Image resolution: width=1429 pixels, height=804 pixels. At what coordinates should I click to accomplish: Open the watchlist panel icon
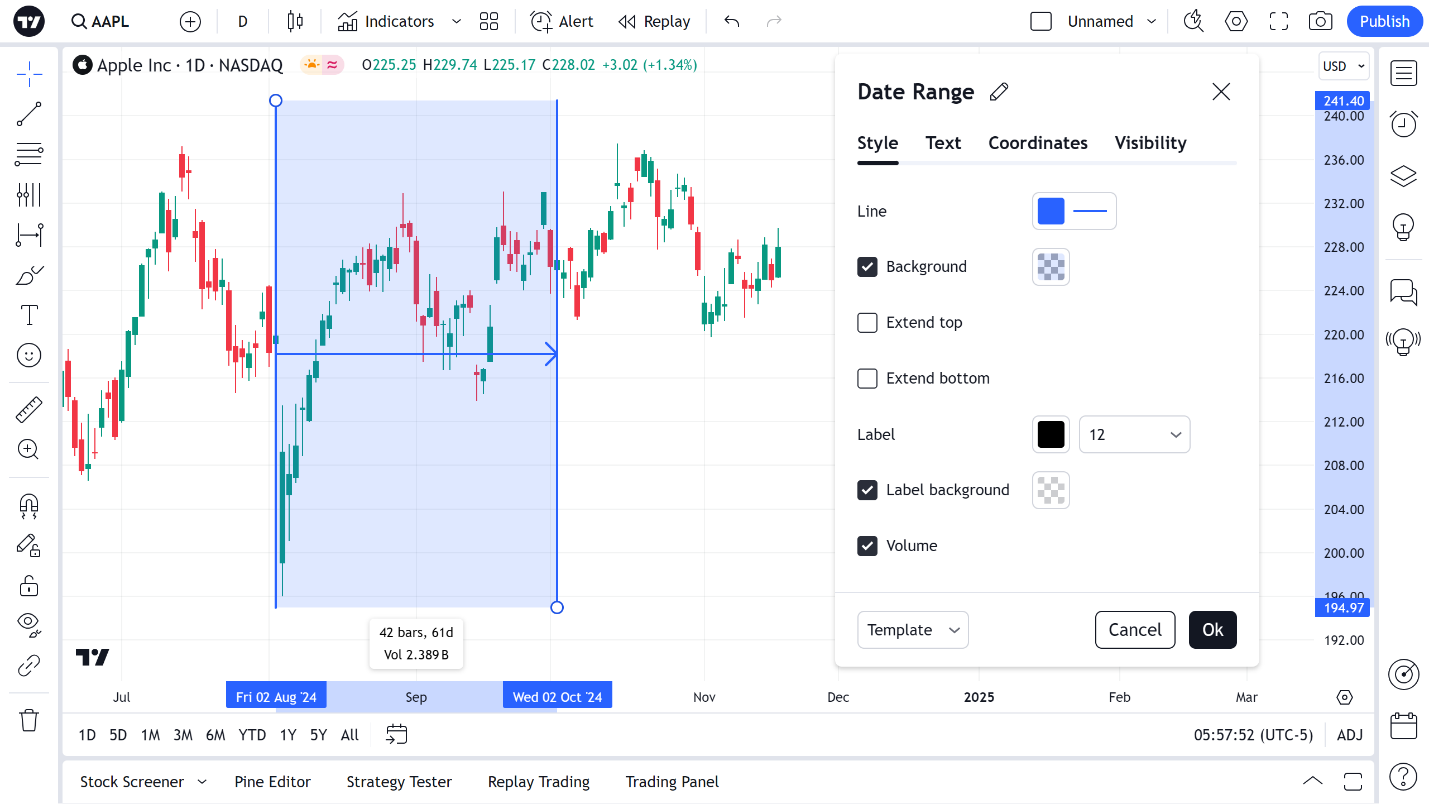point(1404,73)
